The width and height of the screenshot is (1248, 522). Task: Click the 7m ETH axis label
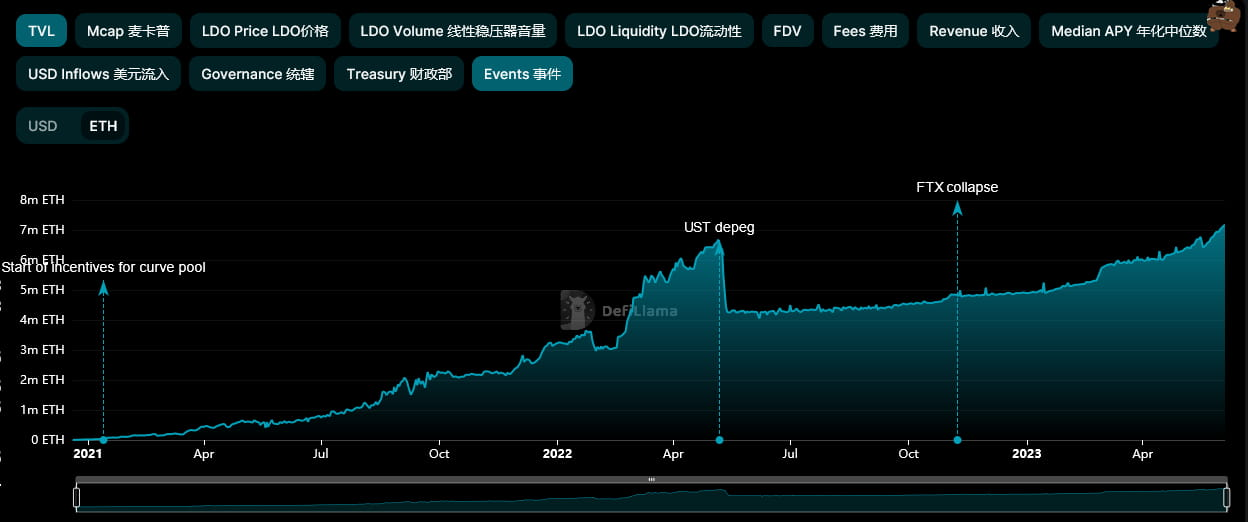coord(42,230)
